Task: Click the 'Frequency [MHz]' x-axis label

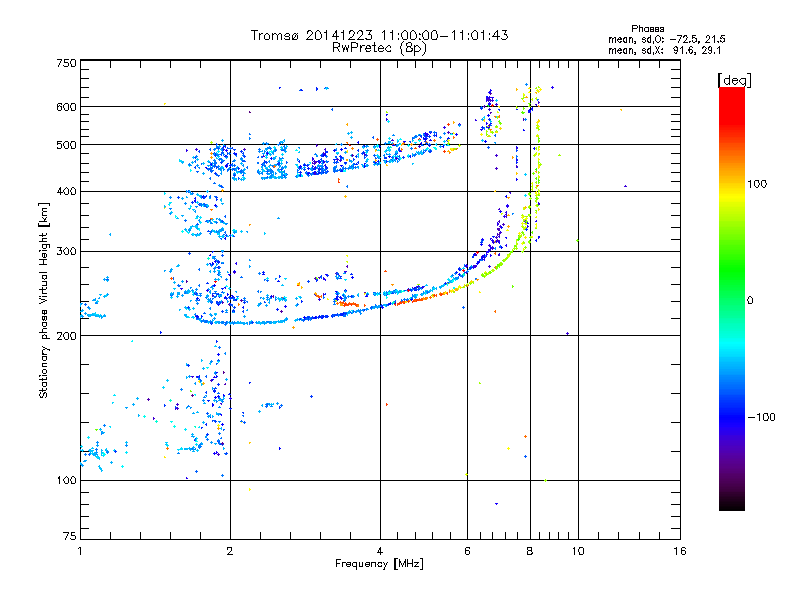Action: pos(379,564)
